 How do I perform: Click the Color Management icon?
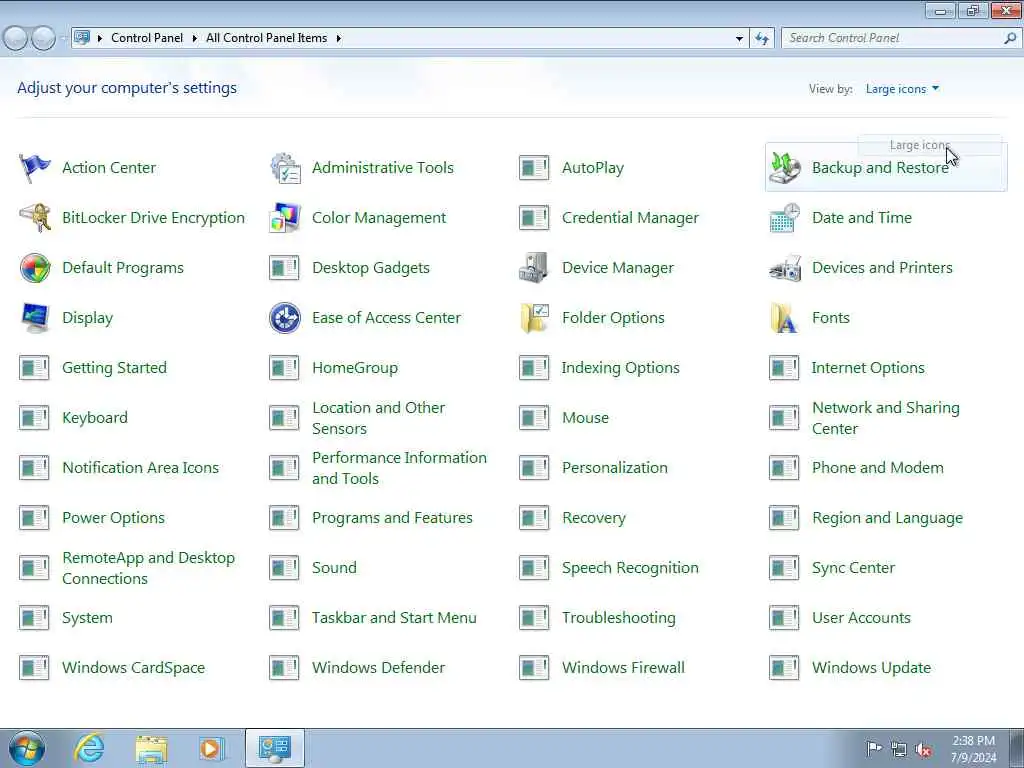pyautogui.click(x=285, y=217)
